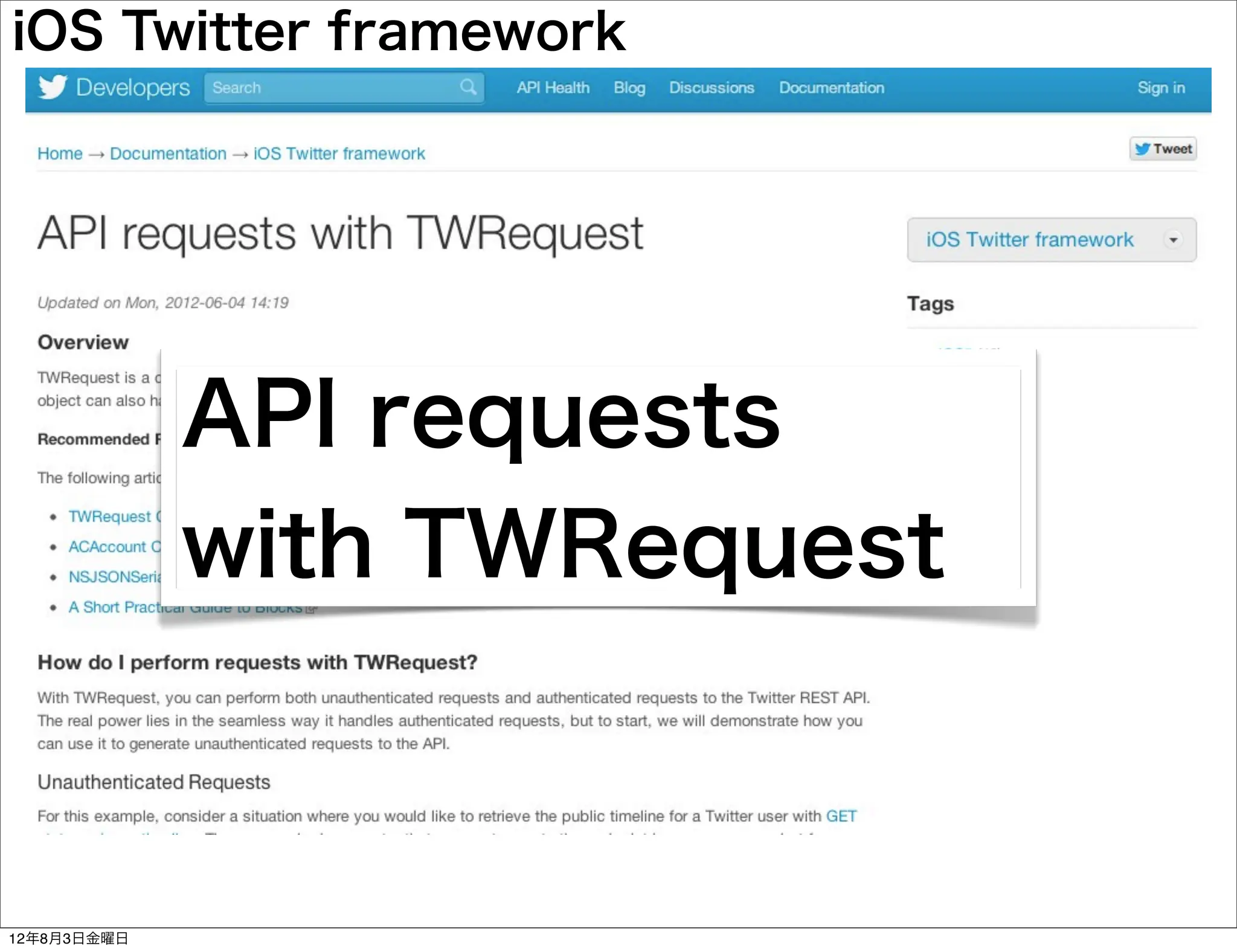Image resolution: width=1237 pixels, height=952 pixels.
Task: Open the Blog menu item
Action: point(629,88)
